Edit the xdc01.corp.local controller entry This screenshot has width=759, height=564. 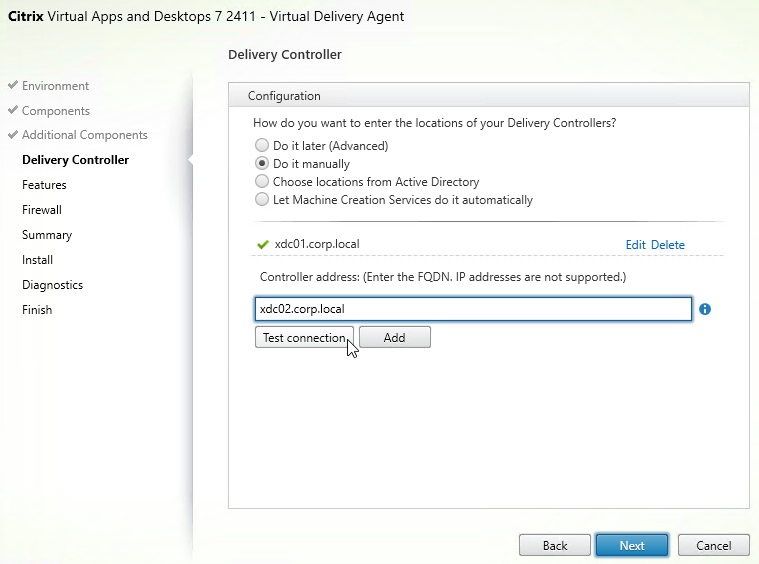[x=636, y=244]
